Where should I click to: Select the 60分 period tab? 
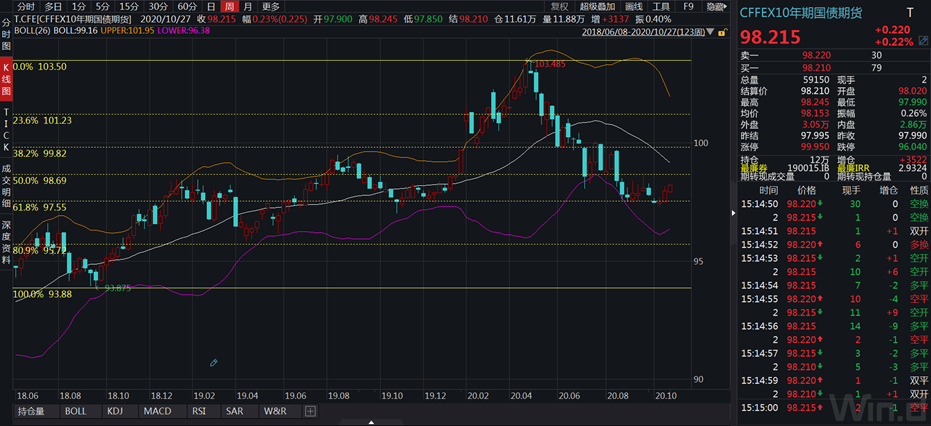coord(187,7)
